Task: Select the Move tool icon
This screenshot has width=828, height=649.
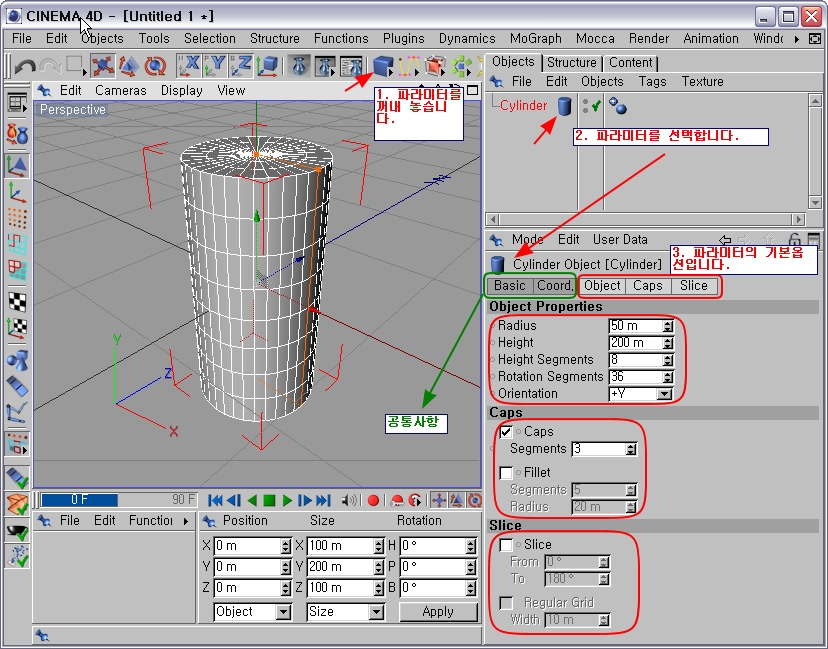Action: pyautogui.click(x=102, y=66)
